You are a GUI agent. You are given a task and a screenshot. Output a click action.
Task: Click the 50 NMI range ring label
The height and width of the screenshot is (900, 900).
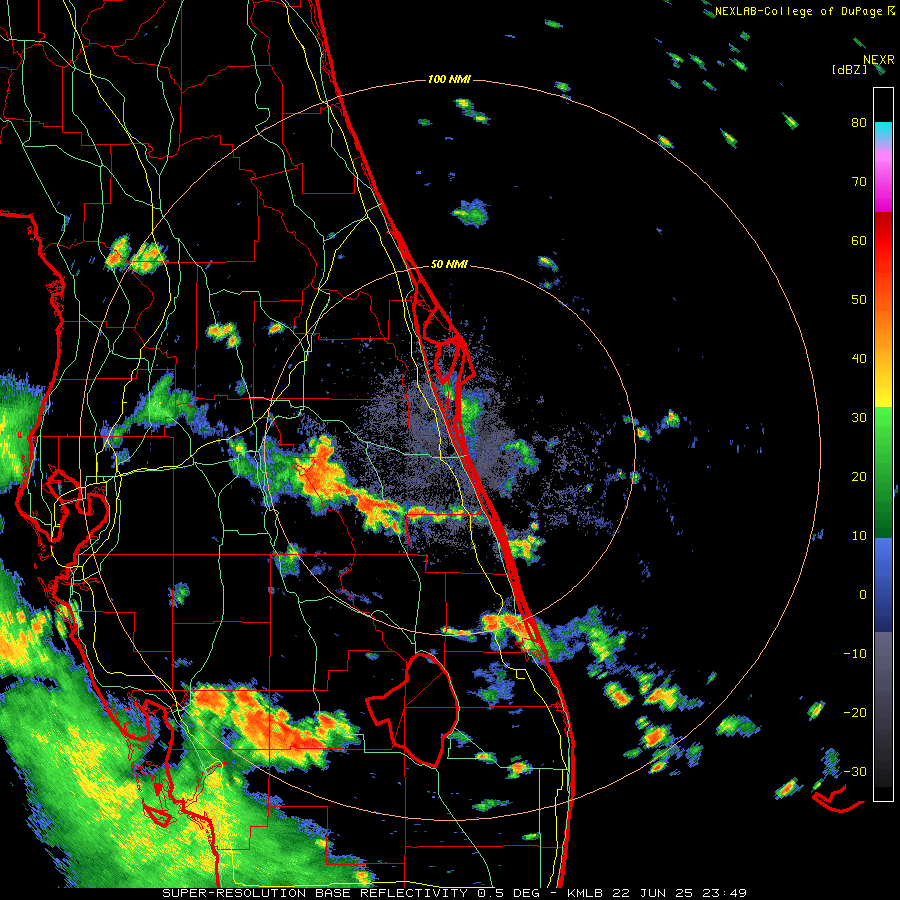pos(449,265)
